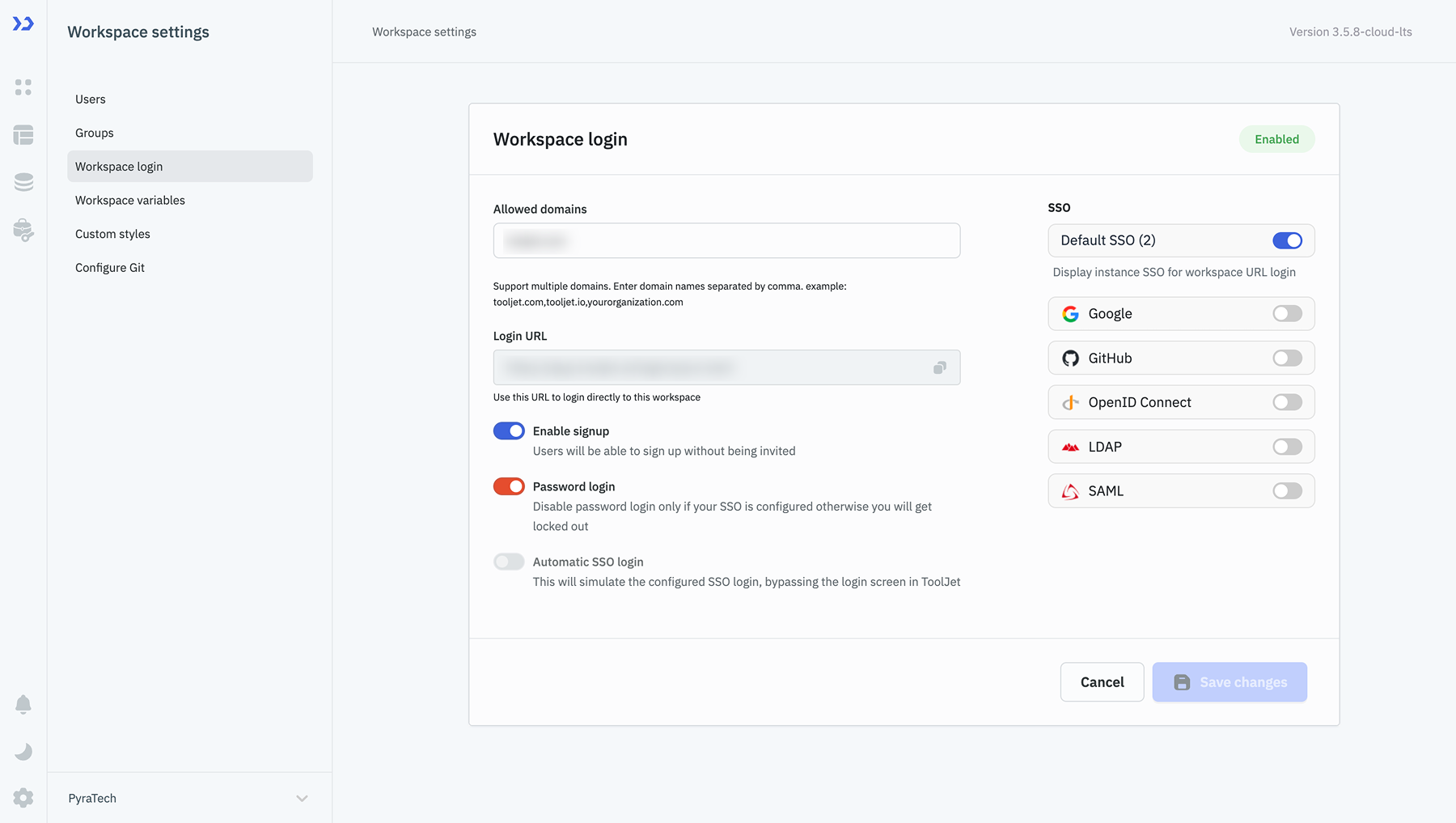Open the ToolJet Database icon
1456x823 pixels.
[x=23, y=182]
